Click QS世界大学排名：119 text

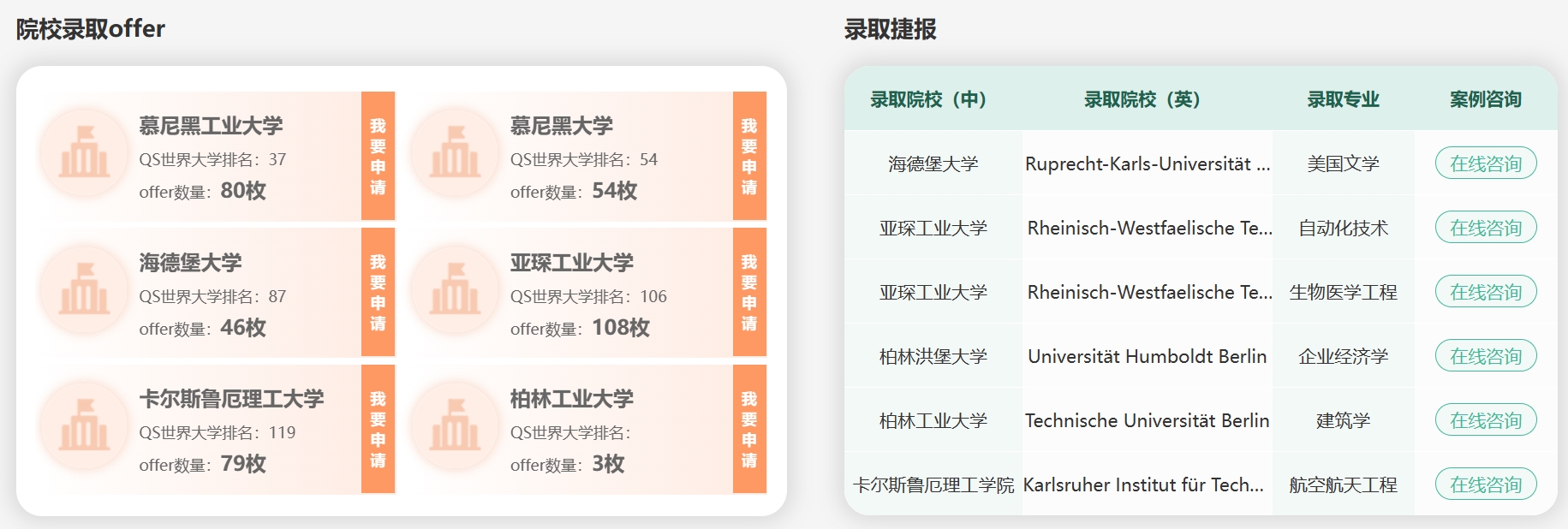point(217,432)
